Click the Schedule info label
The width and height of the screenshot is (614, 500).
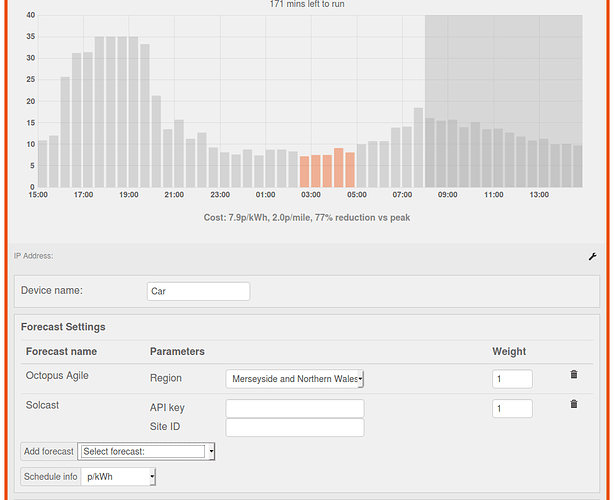51,477
